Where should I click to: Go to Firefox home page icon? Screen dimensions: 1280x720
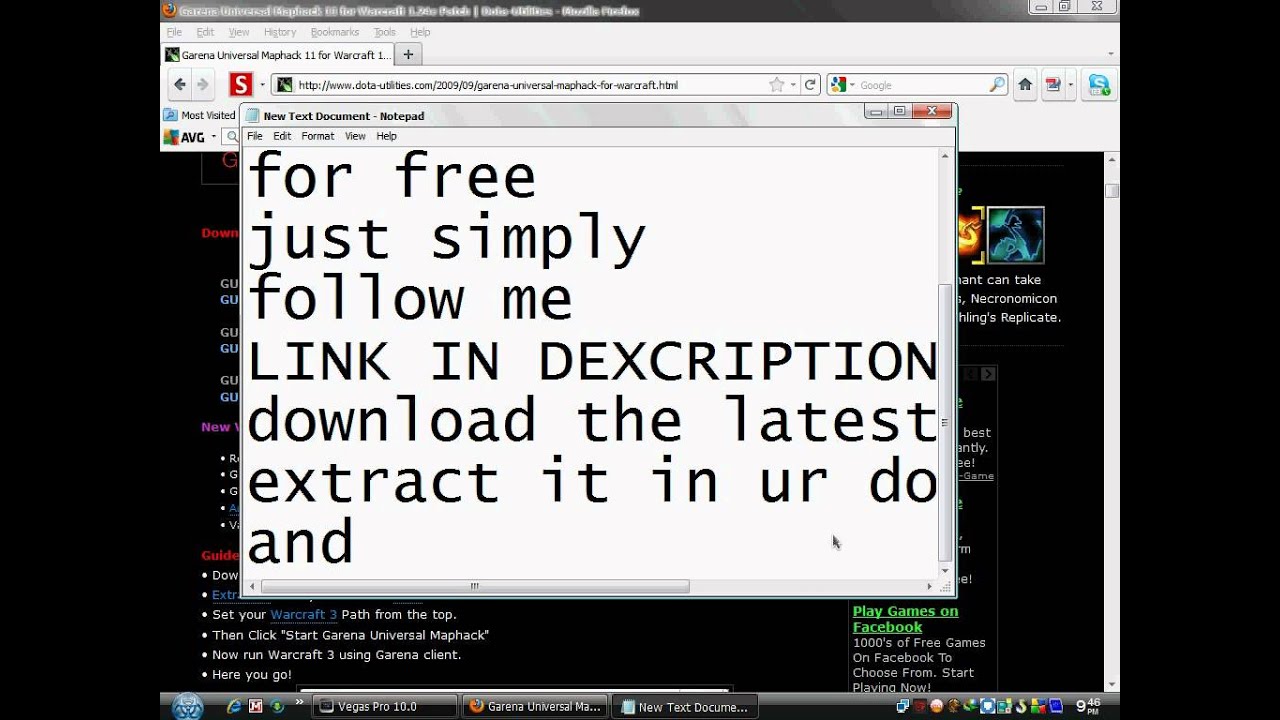[1025, 85]
